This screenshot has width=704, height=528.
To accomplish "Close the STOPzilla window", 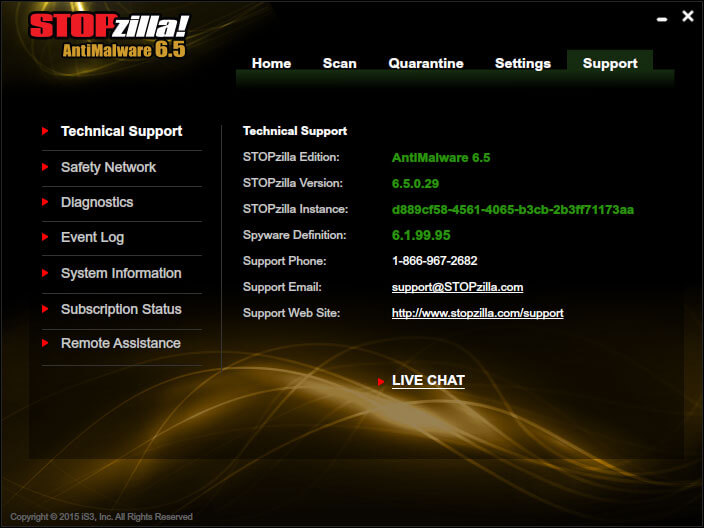I will point(688,16).
